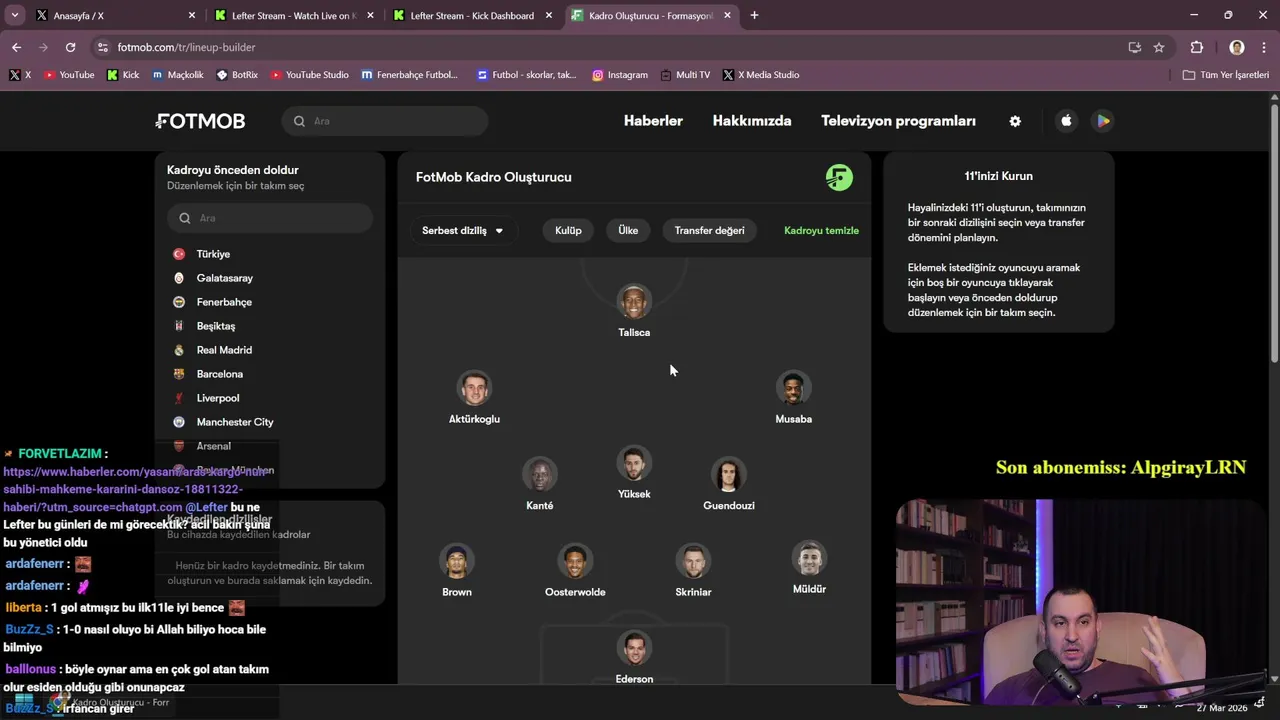Viewport: 1280px width, 720px height.
Task: Open Instagram bookmark
Action: (620, 75)
